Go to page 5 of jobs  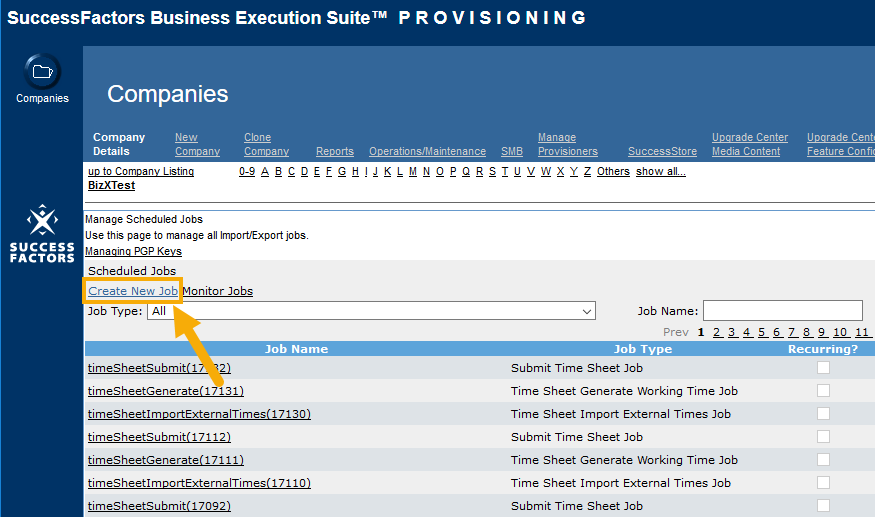click(762, 332)
